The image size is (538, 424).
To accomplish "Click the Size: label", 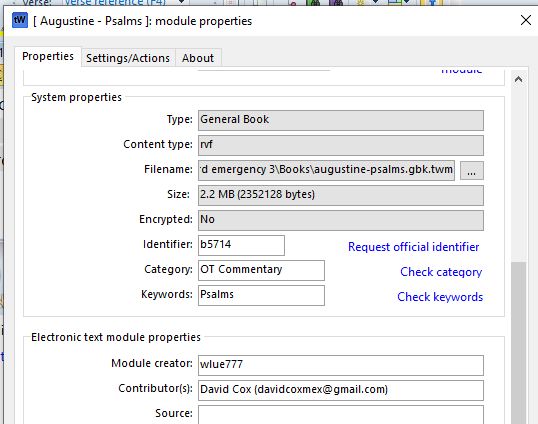I will [x=178, y=194].
